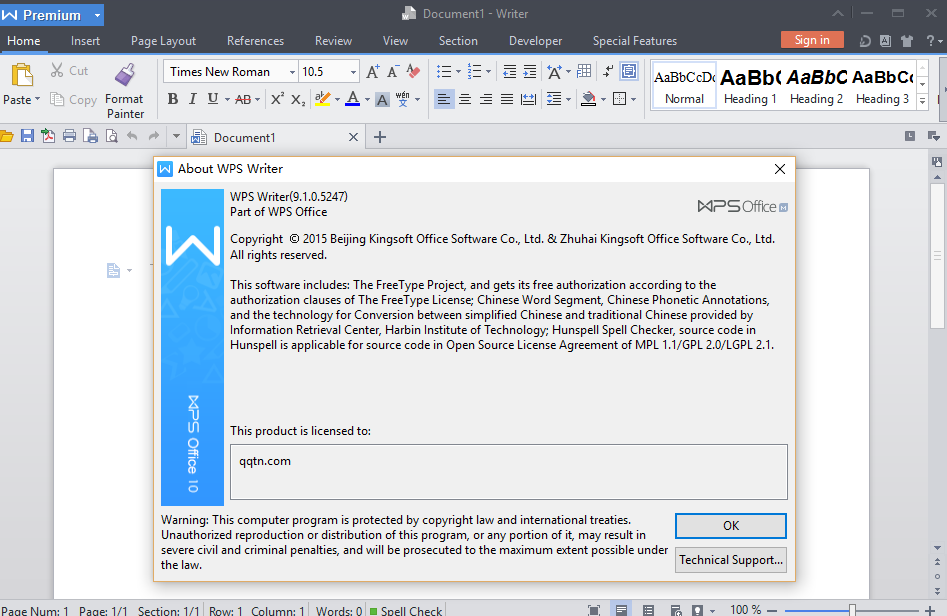Open the Page Layout tab
Screen dimensions: 947x616
[x=163, y=41]
